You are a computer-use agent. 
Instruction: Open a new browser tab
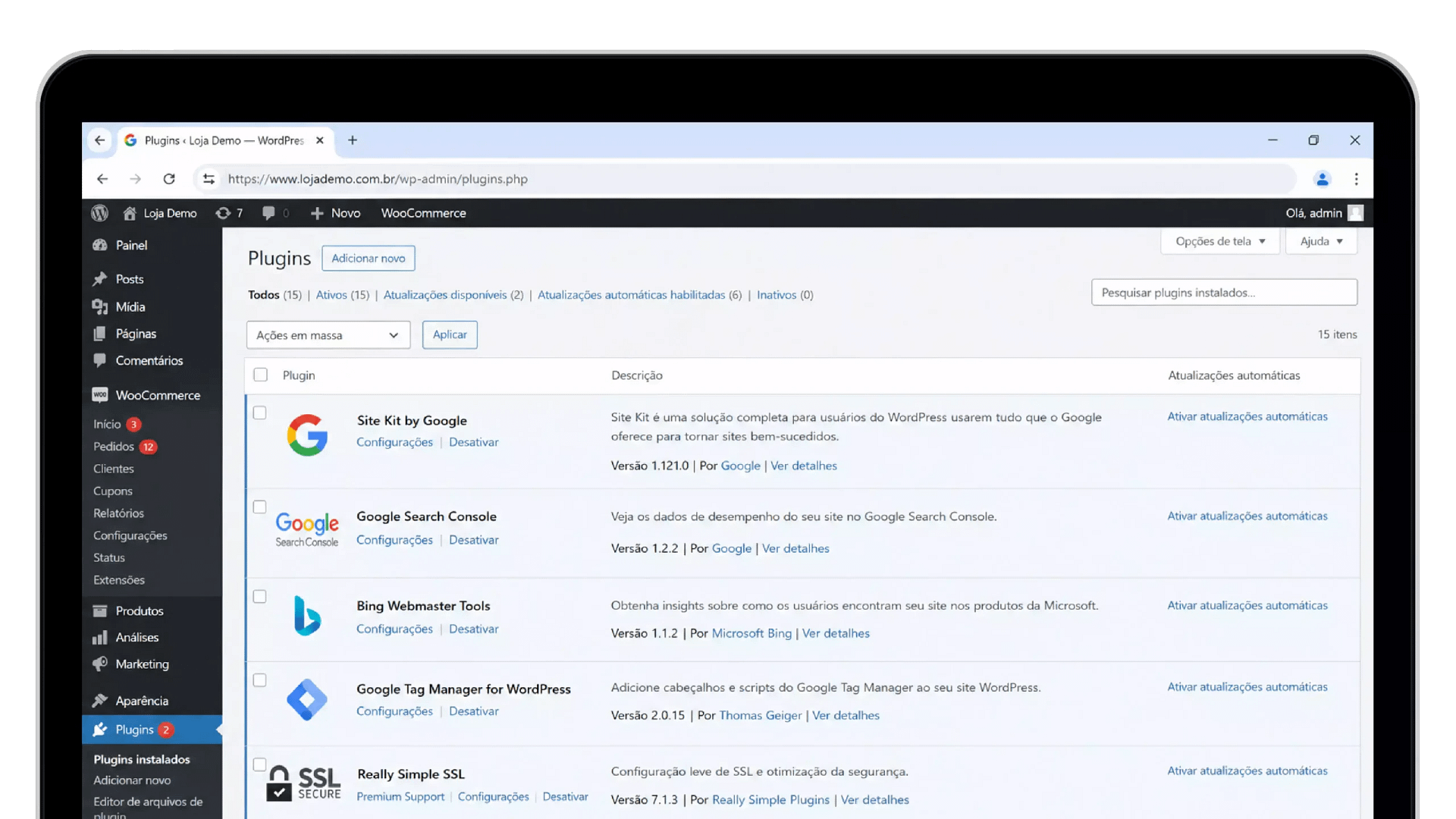[x=353, y=140]
